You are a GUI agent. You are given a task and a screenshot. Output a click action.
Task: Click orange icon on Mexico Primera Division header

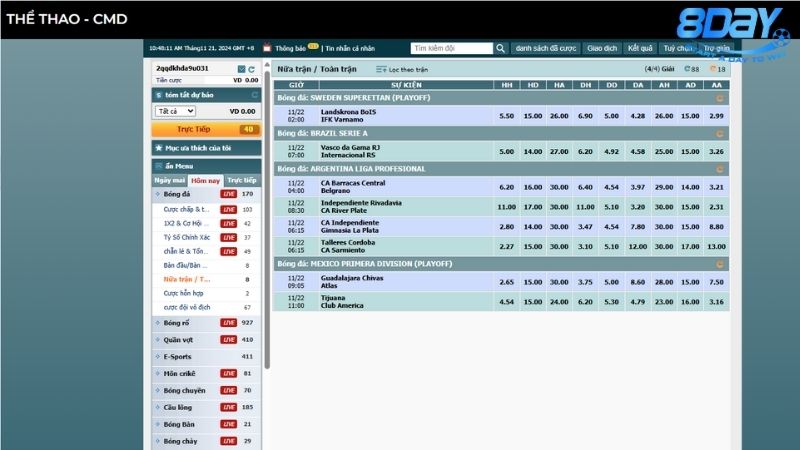(x=720, y=264)
